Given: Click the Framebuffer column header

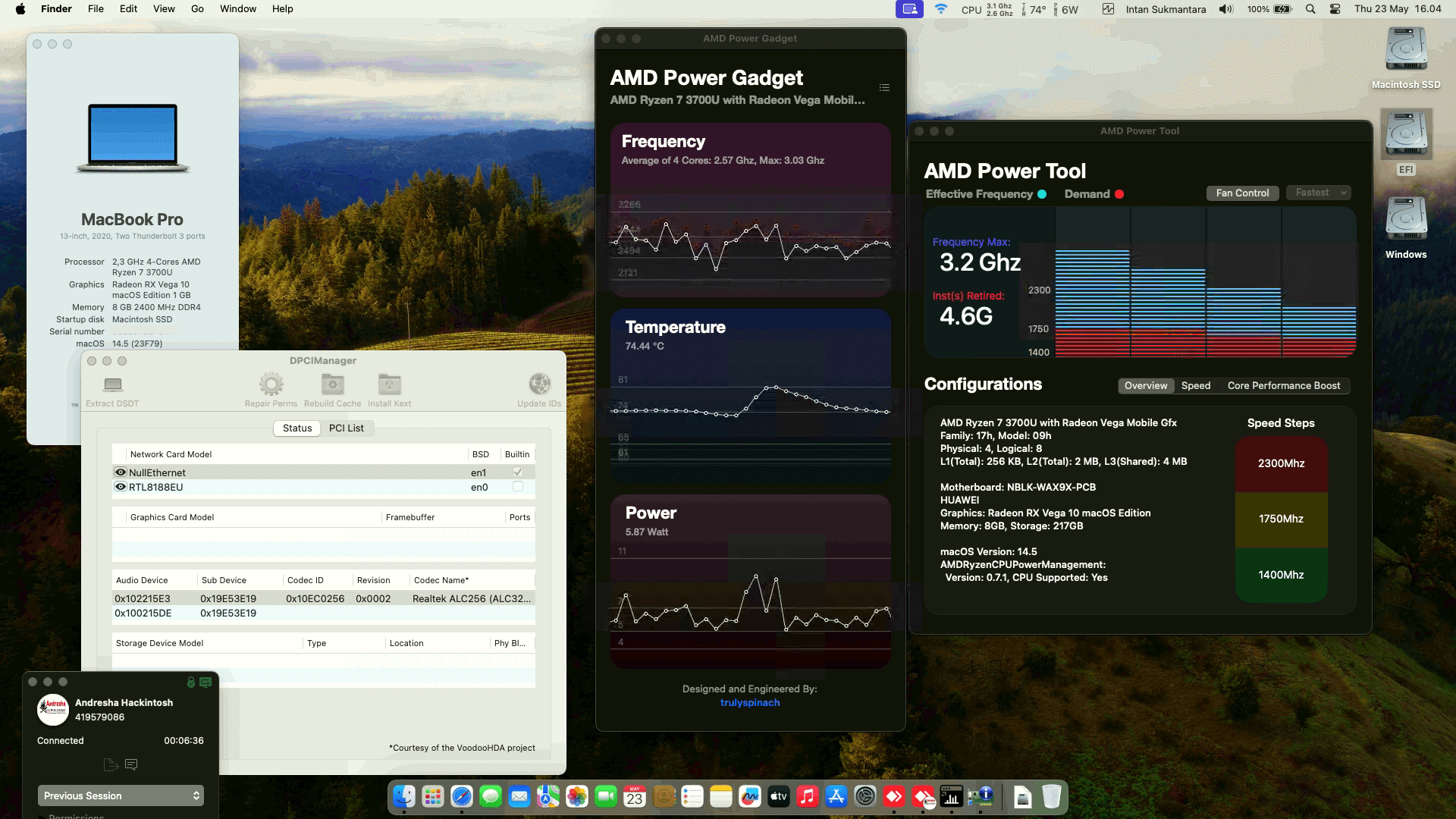Looking at the screenshot, I should [443, 517].
